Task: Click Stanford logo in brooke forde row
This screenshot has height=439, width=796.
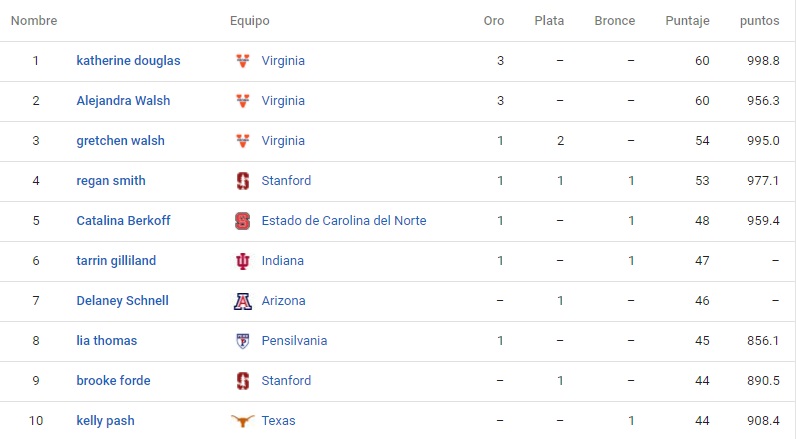Action: point(243,381)
